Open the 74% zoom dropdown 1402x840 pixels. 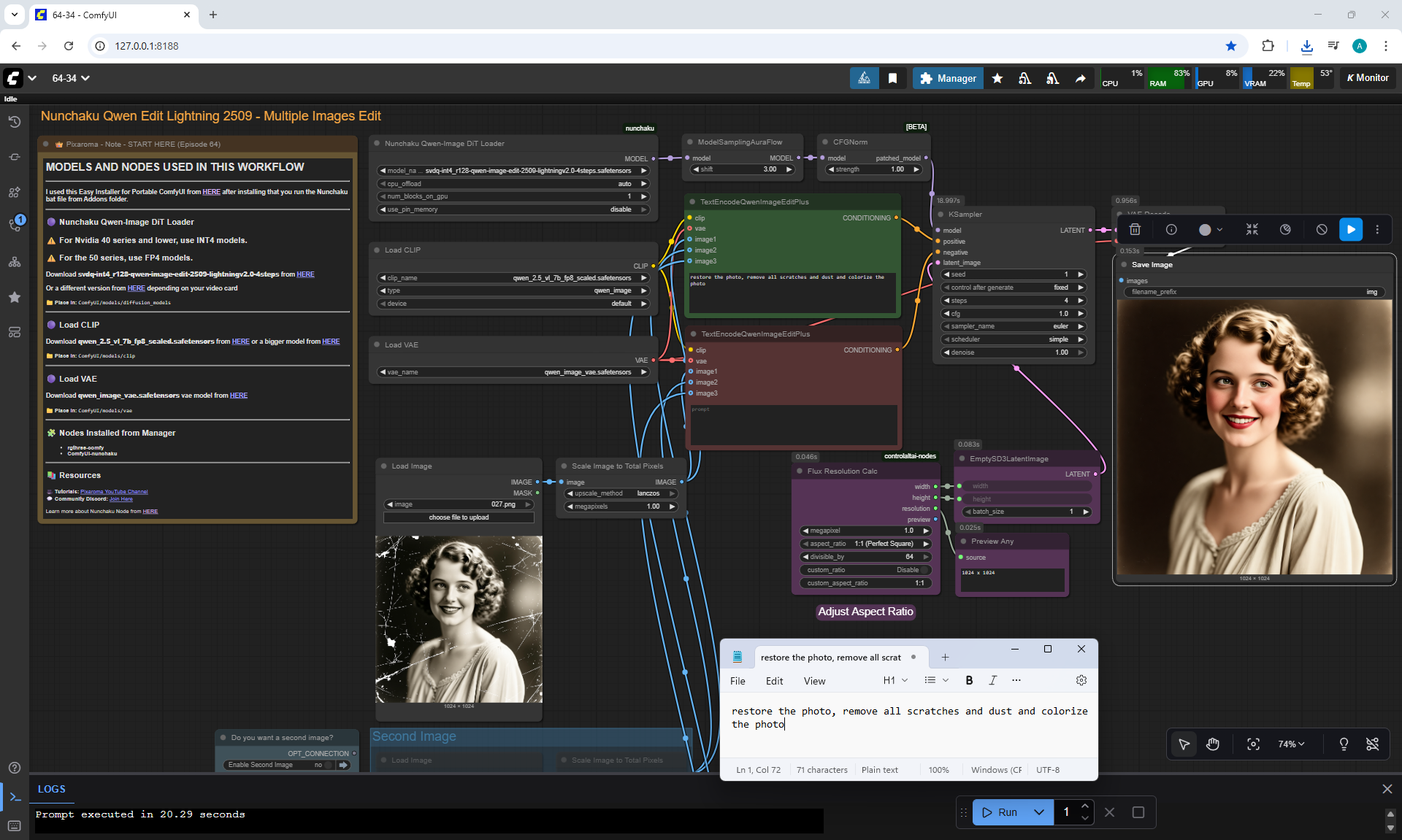coord(1290,744)
